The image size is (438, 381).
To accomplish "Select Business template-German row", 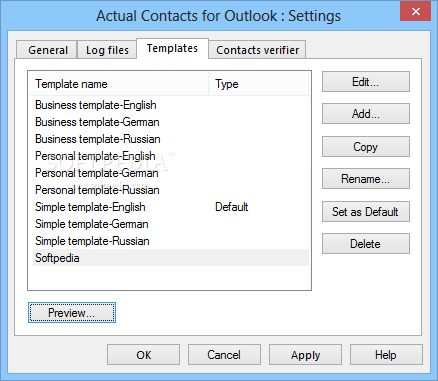I will click(171, 122).
